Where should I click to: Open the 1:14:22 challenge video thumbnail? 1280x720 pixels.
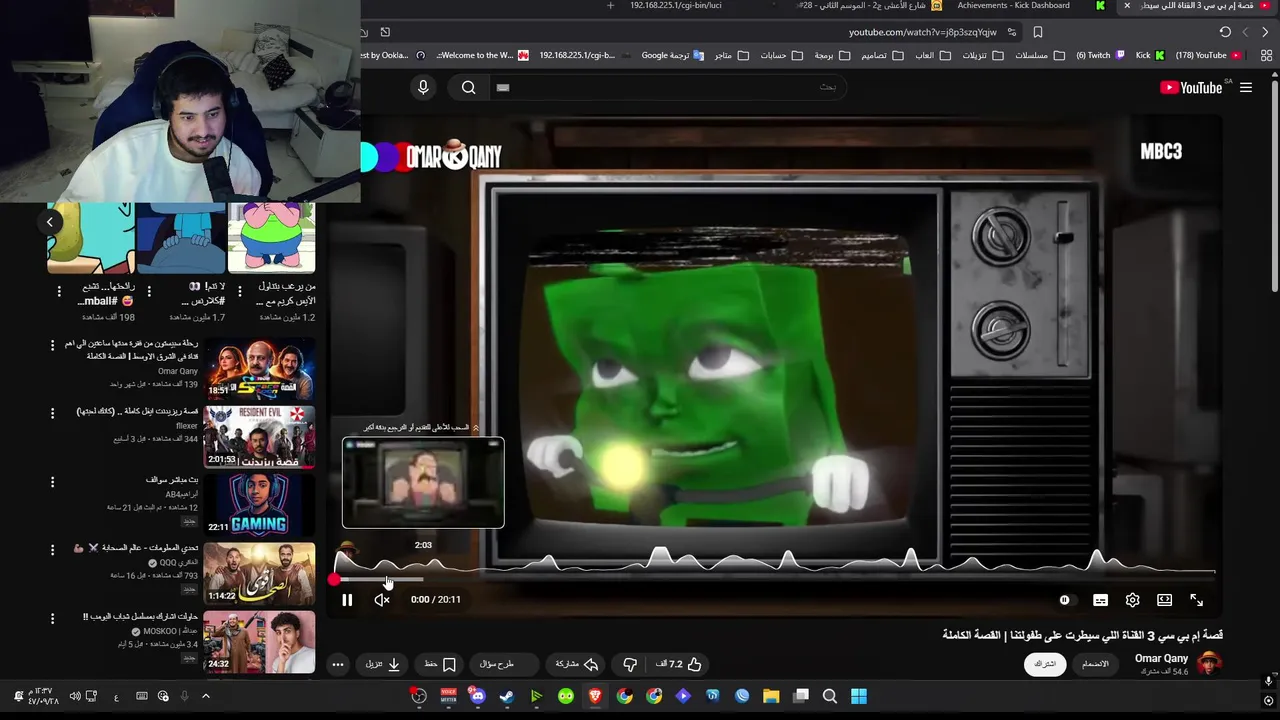[260, 573]
